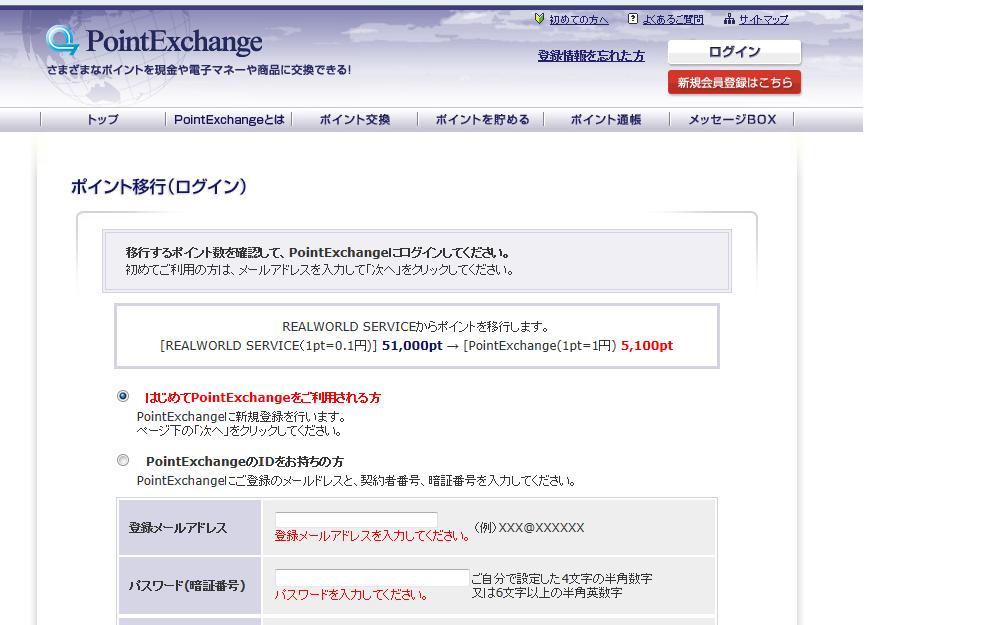995x625 pixels.
Task: Click the 登録情報を忘れた方 link
Action: click(591, 56)
